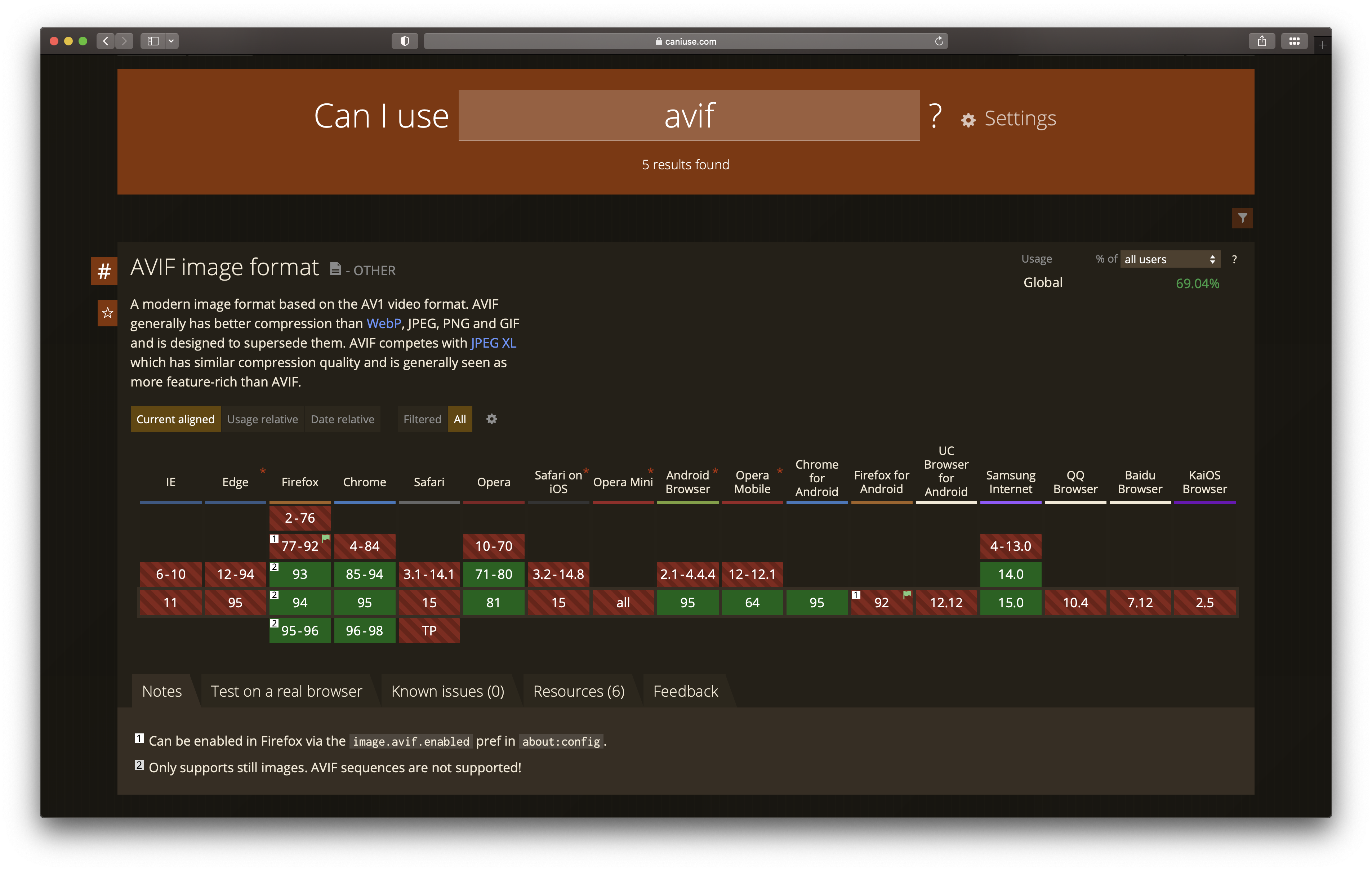Image resolution: width=1372 pixels, height=871 pixels.
Task: Click the AVIF image format title
Action: [224, 268]
